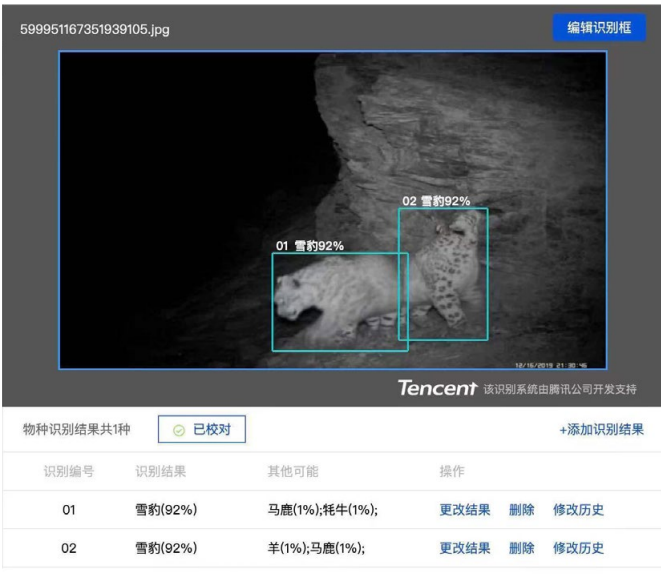Select the "01 雪豹92%" bounding box label
The image size is (665, 577).
pyautogui.click(x=310, y=245)
